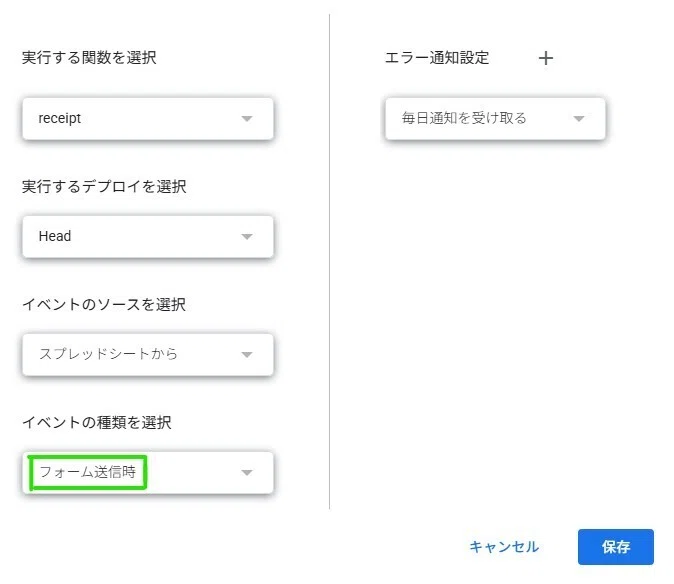Open the 毎日通知を受け取る frequency dropdown
This screenshot has width=674, height=584.
click(x=495, y=119)
